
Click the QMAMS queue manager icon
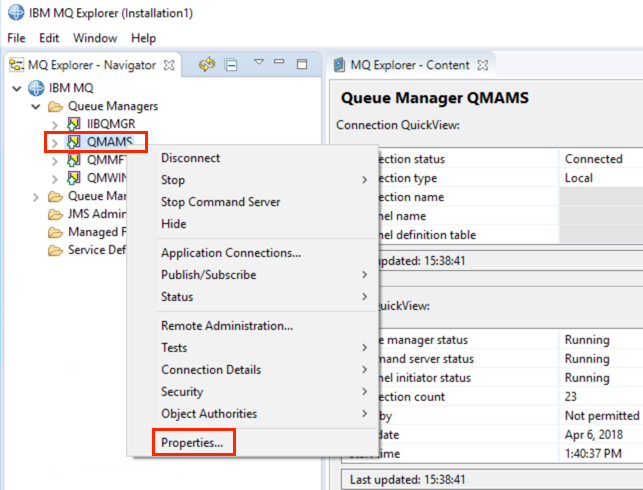click(x=74, y=142)
